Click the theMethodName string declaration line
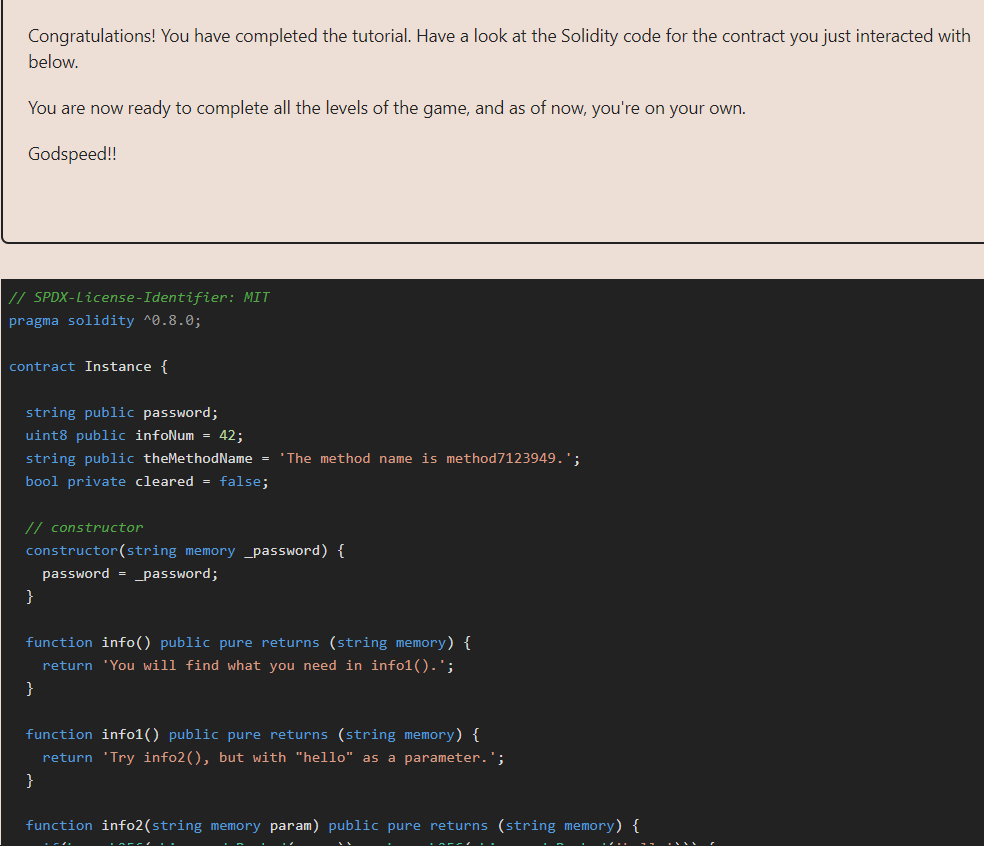This screenshot has height=846, width=984. pos(303,458)
